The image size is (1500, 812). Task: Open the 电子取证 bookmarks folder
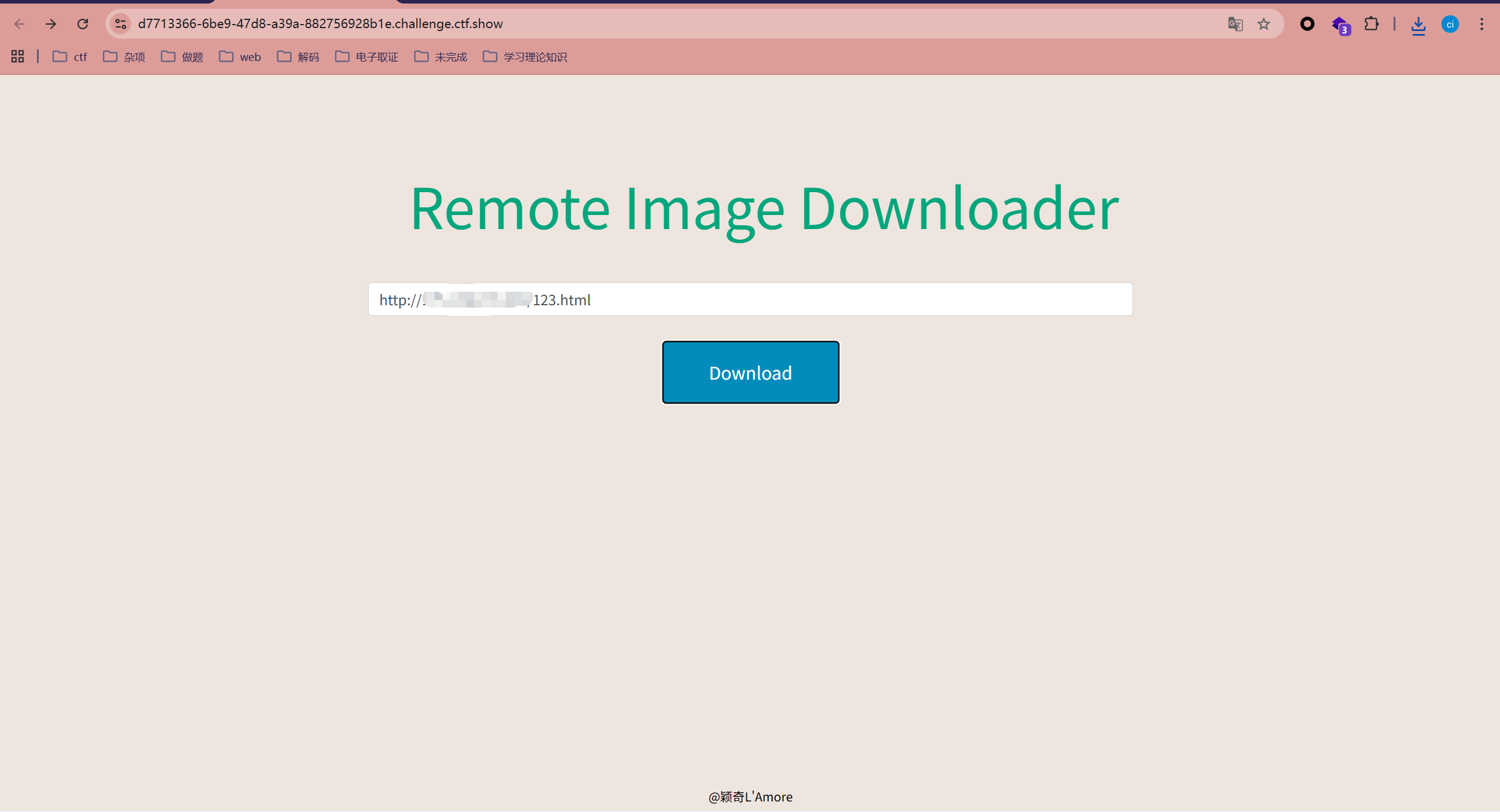(367, 57)
